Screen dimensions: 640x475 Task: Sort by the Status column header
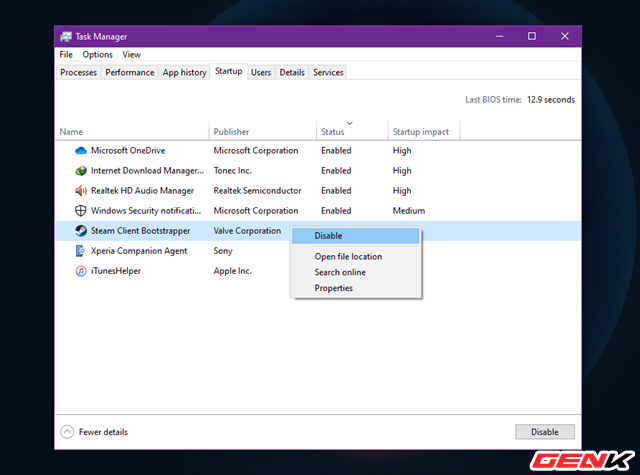(x=332, y=132)
